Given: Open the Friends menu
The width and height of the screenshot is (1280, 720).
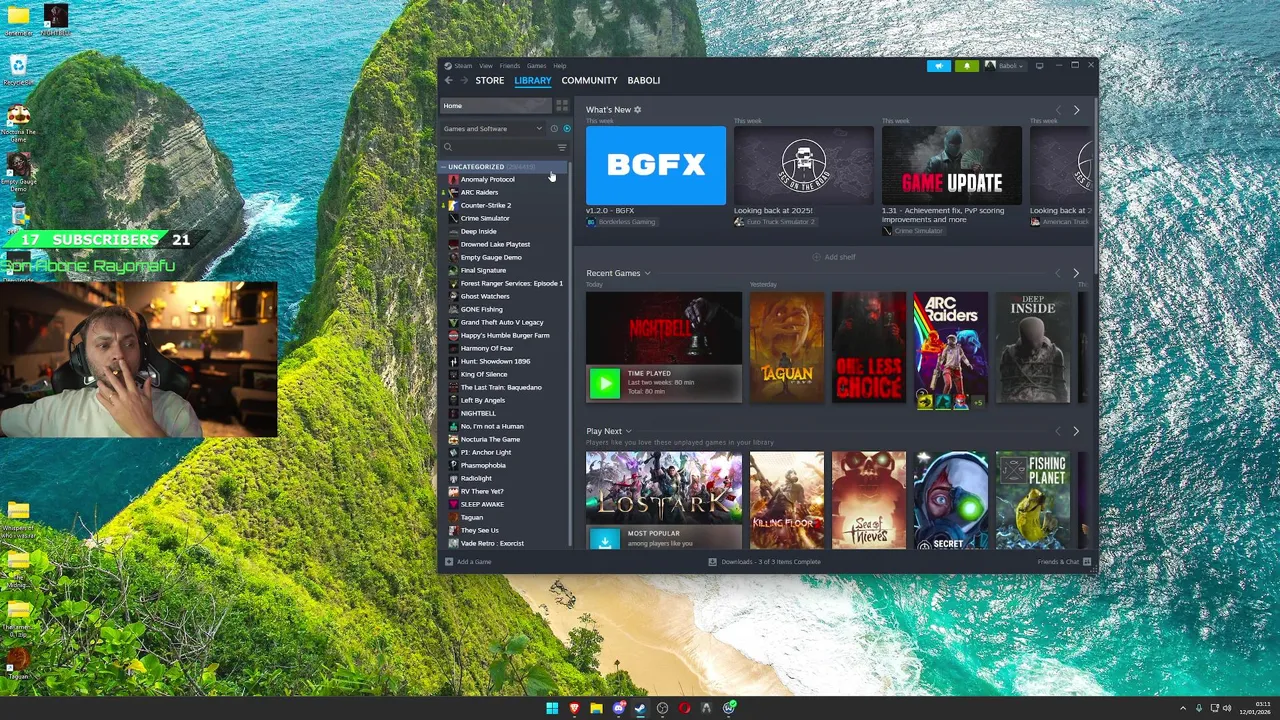Looking at the screenshot, I should 510,66.
